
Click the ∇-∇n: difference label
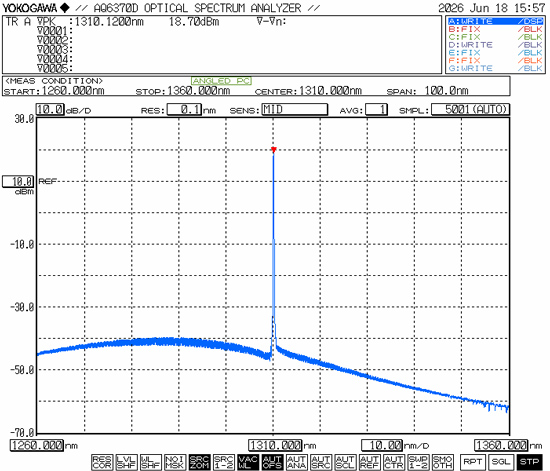[271, 22]
